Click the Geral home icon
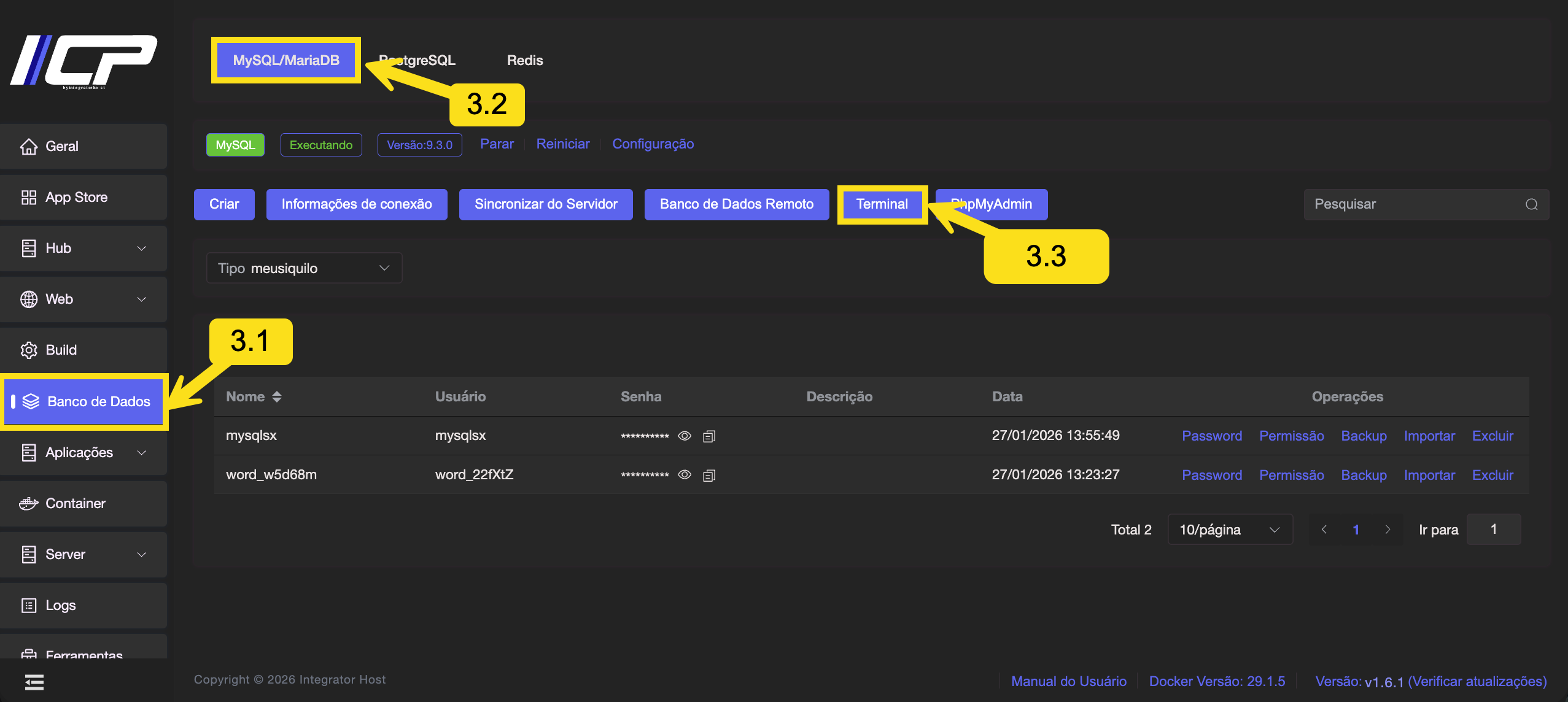 click(29, 147)
